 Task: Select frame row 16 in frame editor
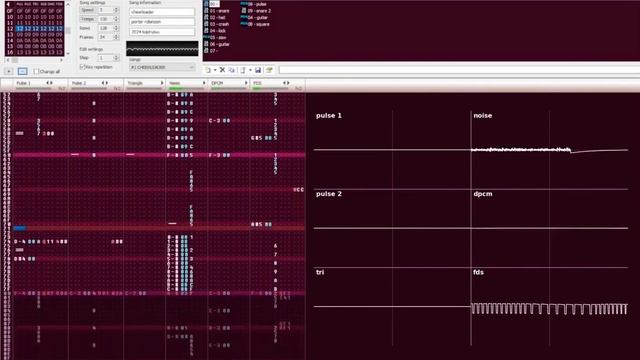click(35, 52)
